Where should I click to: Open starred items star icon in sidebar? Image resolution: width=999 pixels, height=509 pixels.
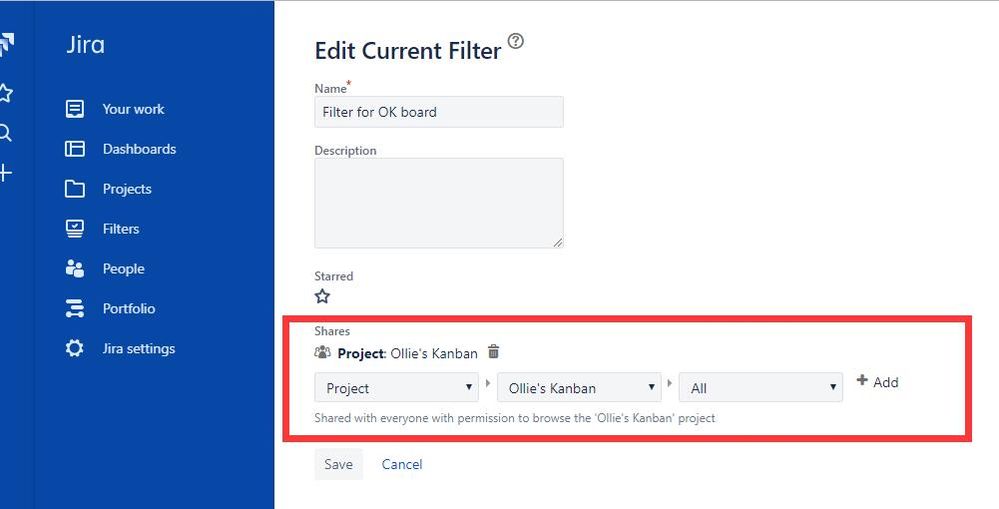(5, 93)
